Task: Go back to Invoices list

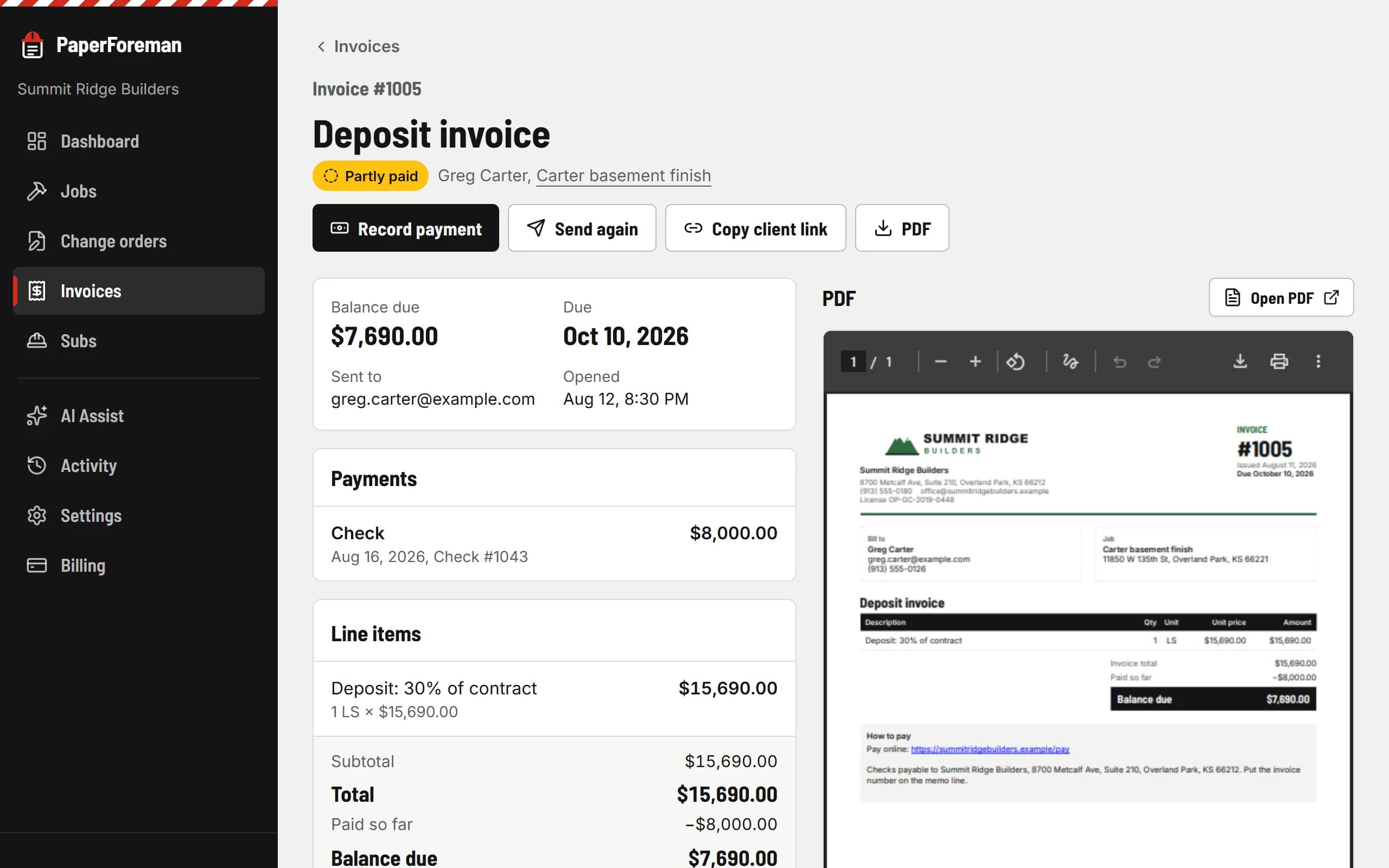Action: tap(358, 47)
